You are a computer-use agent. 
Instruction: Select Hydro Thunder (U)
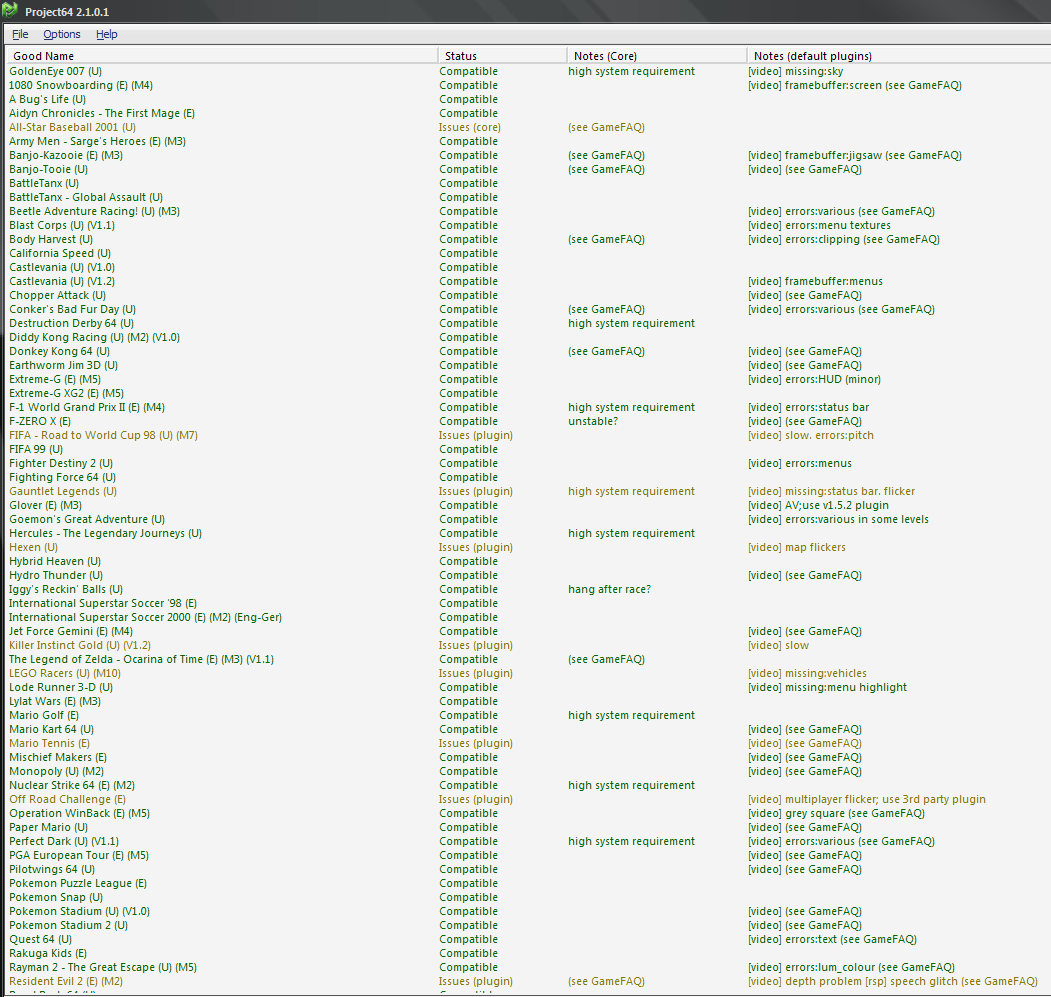[56, 575]
